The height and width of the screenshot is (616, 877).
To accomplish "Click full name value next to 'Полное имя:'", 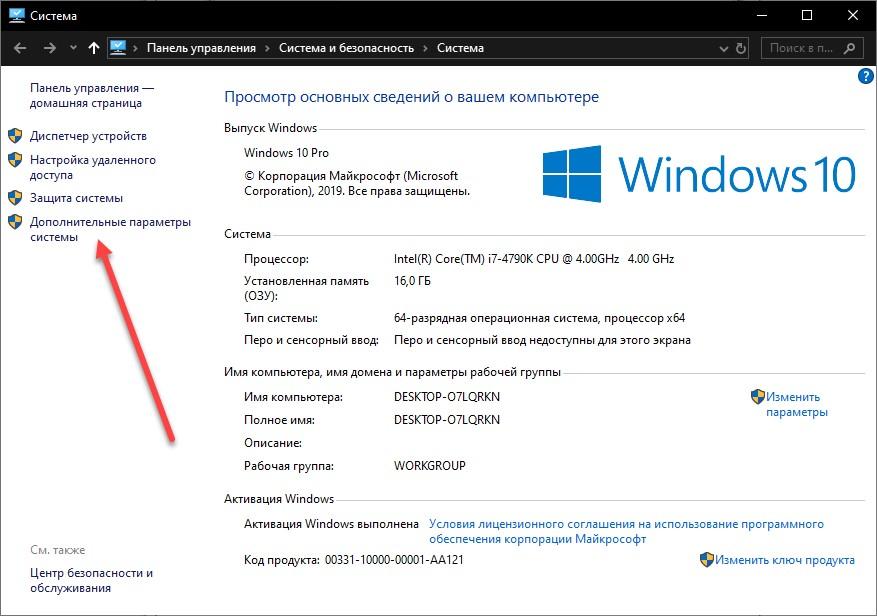I will pos(447,420).
